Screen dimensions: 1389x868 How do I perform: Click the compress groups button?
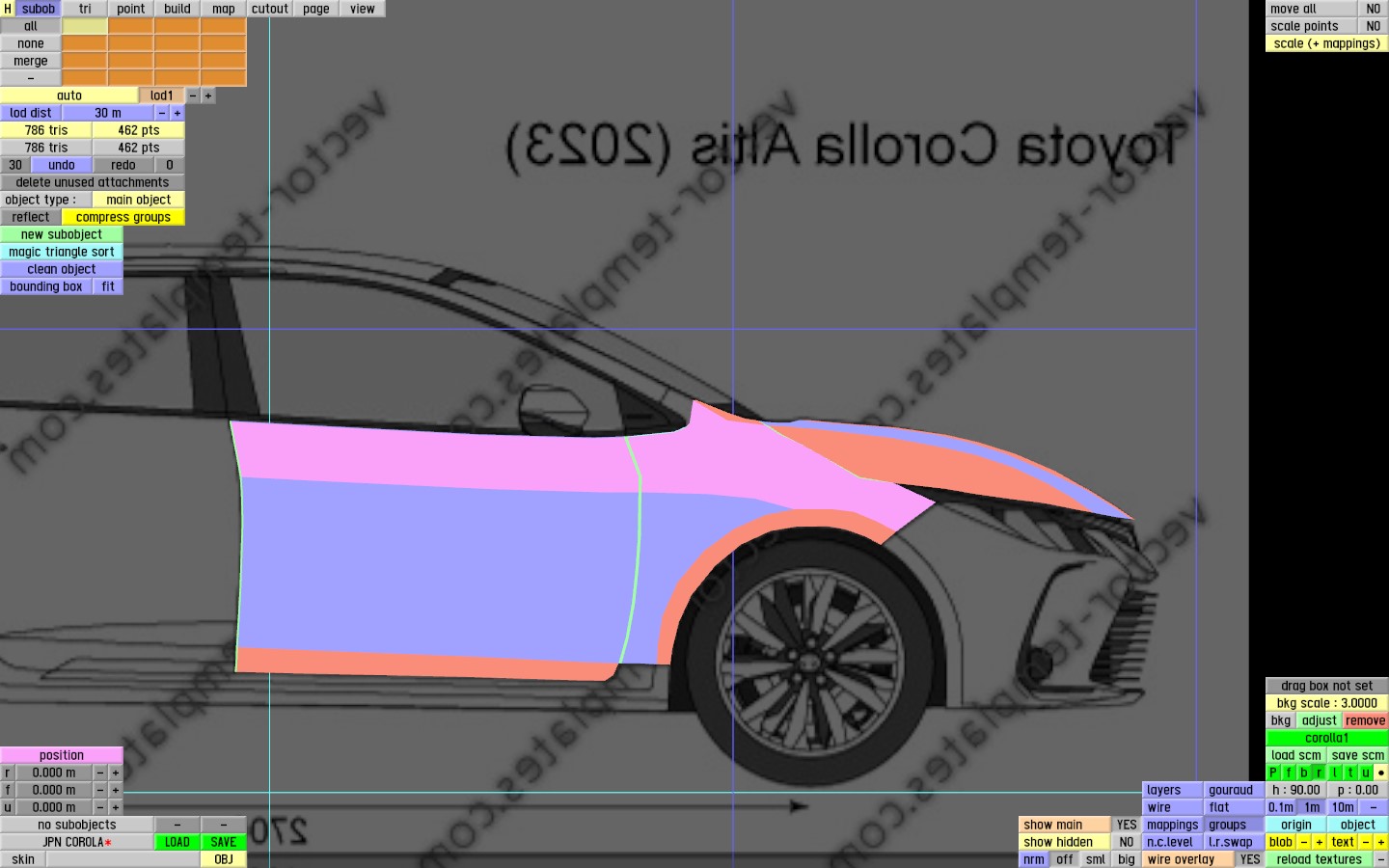click(x=123, y=217)
